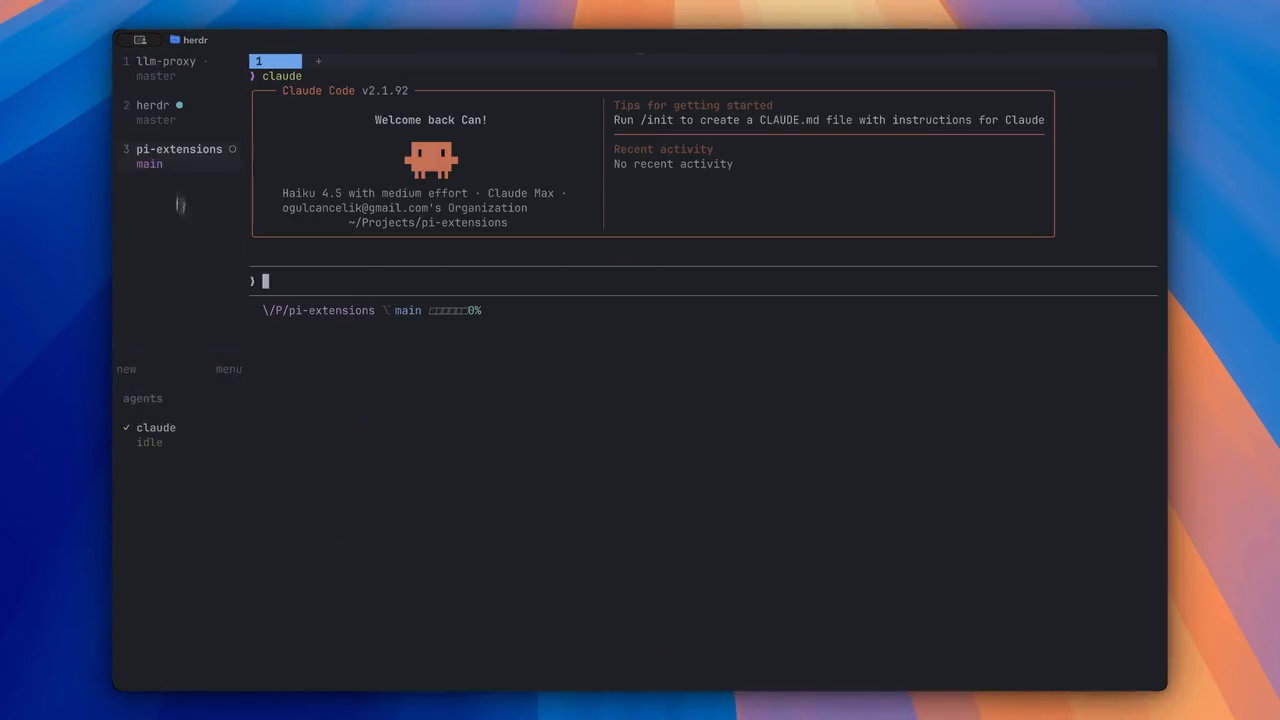Click the checkmark next to claude agent
Image resolution: width=1280 pixels, height=720 pixels.
pyautogui.click(x=127, y=428)
